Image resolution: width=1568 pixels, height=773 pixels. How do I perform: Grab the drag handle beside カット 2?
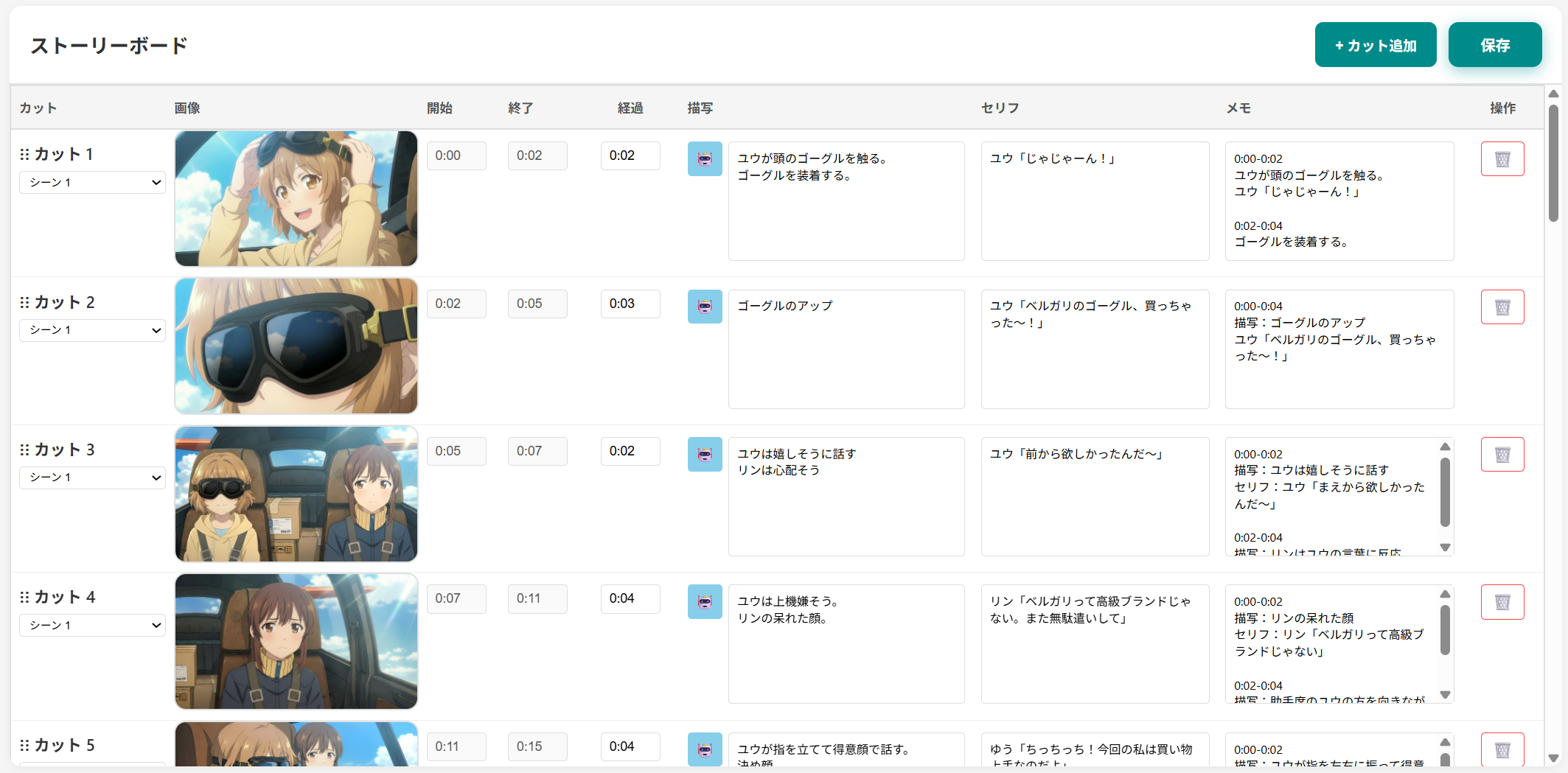[24, 302]
